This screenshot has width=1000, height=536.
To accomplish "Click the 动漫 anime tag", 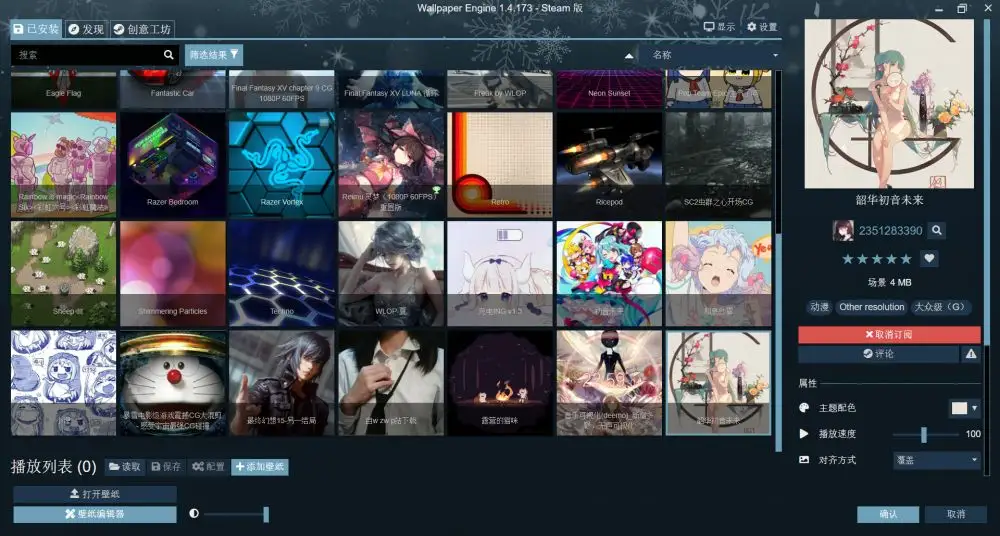I will click(819, 307).
